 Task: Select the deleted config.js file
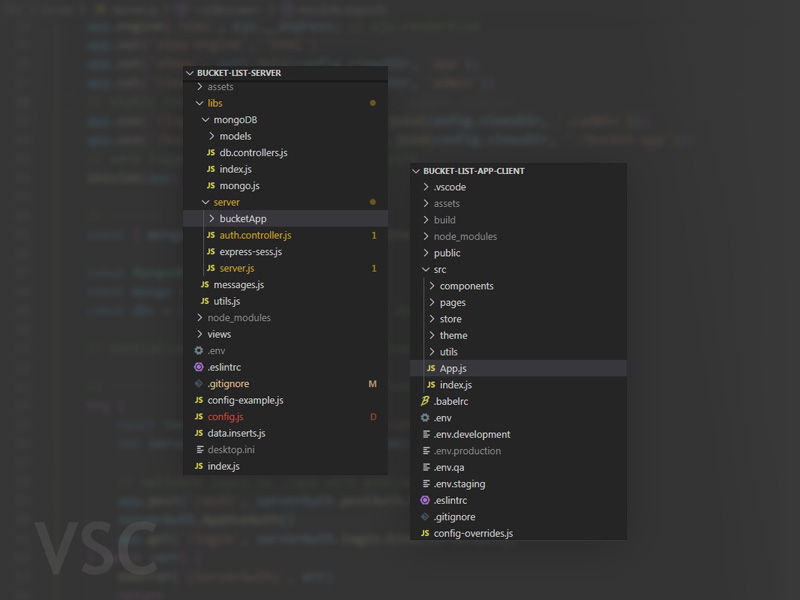(225, 417)
